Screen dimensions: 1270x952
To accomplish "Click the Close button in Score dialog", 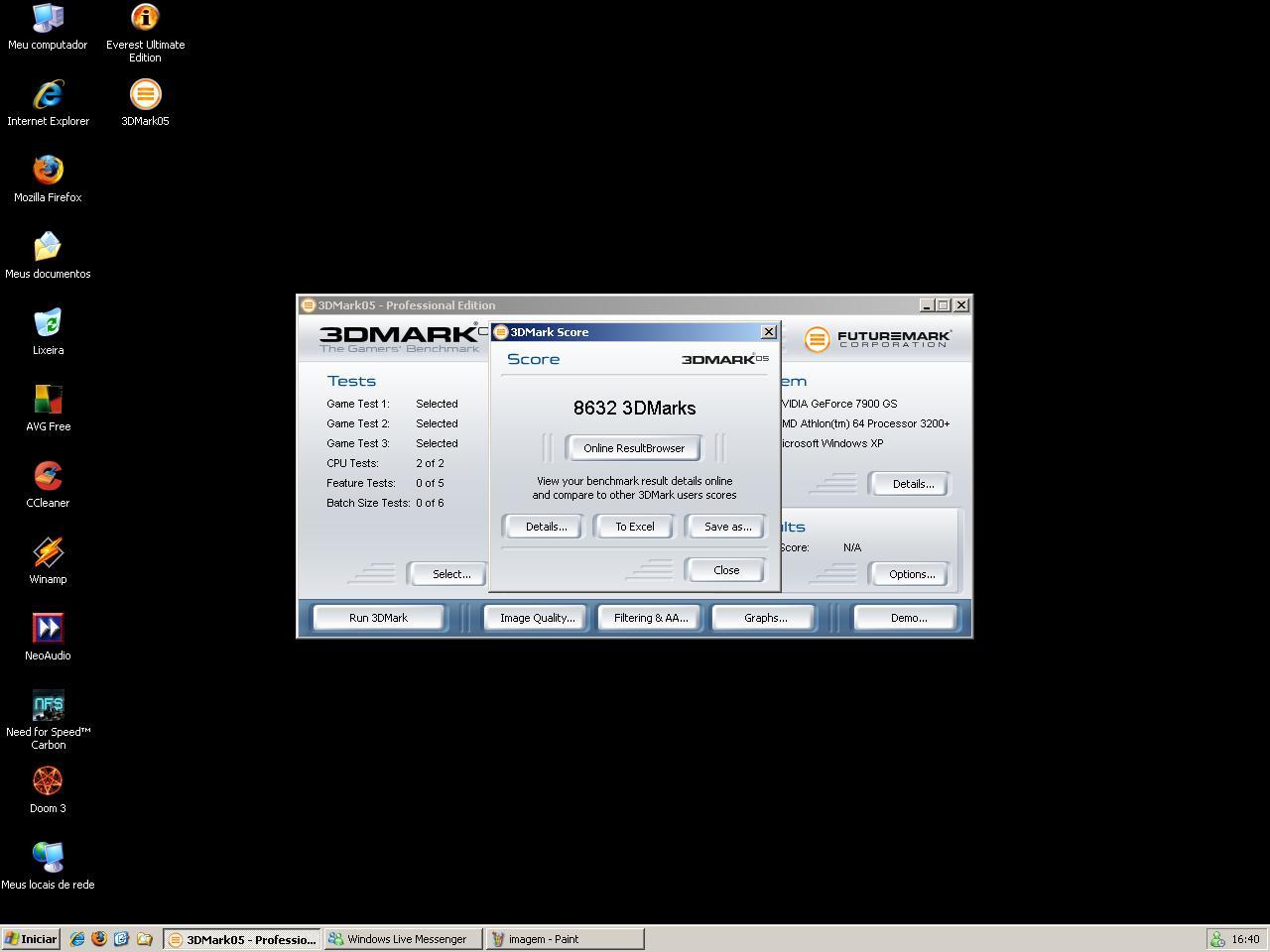I will pos(725,570).
